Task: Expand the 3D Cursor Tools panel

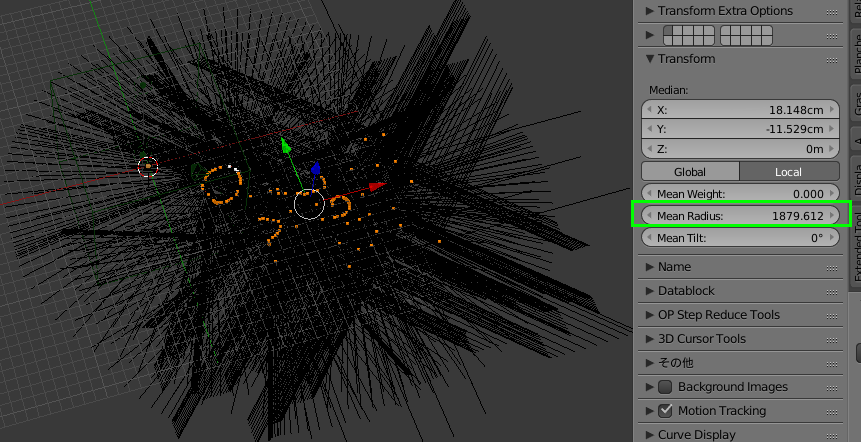Action: [650, 339]
